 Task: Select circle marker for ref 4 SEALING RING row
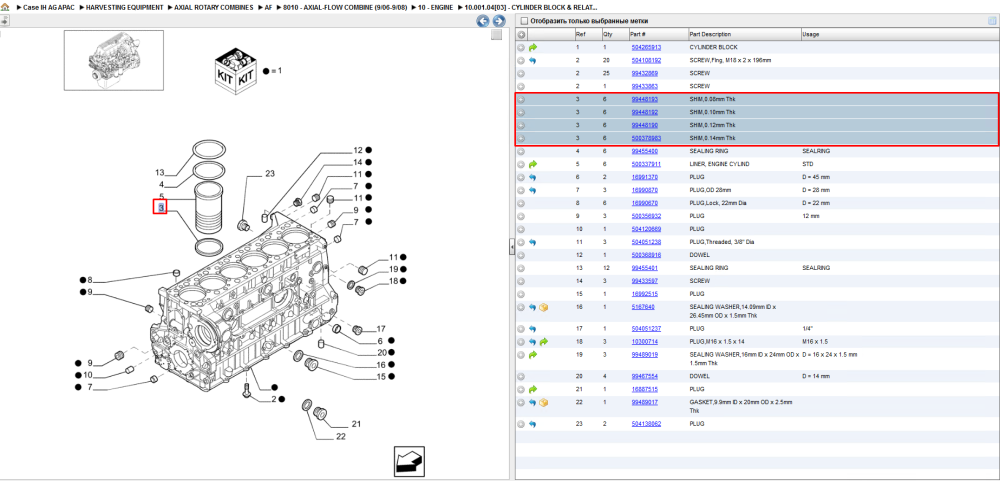coord(521,151)
